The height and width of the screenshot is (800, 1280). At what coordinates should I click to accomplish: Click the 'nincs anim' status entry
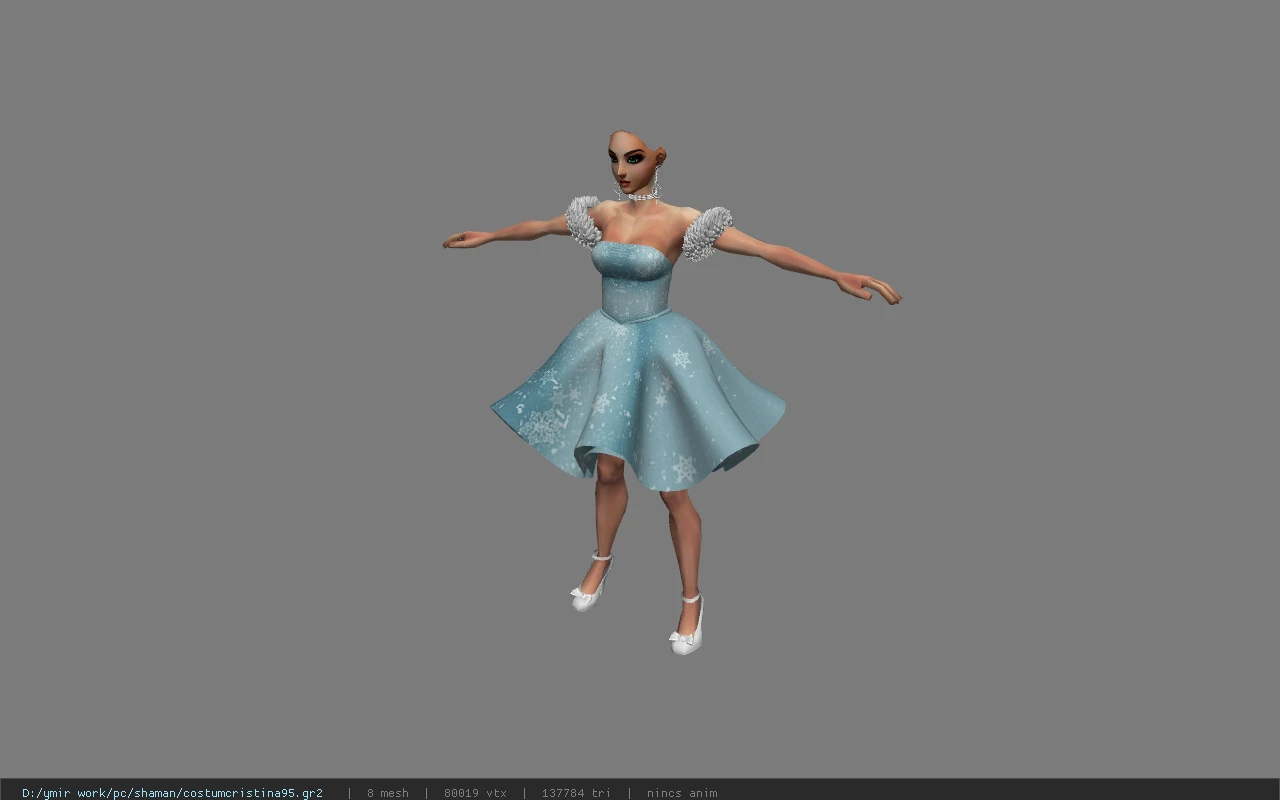682,793
